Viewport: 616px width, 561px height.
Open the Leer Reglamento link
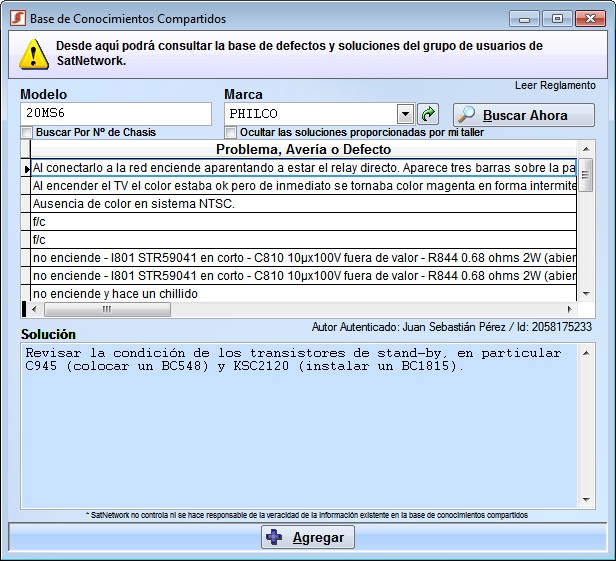coord(555,85)
